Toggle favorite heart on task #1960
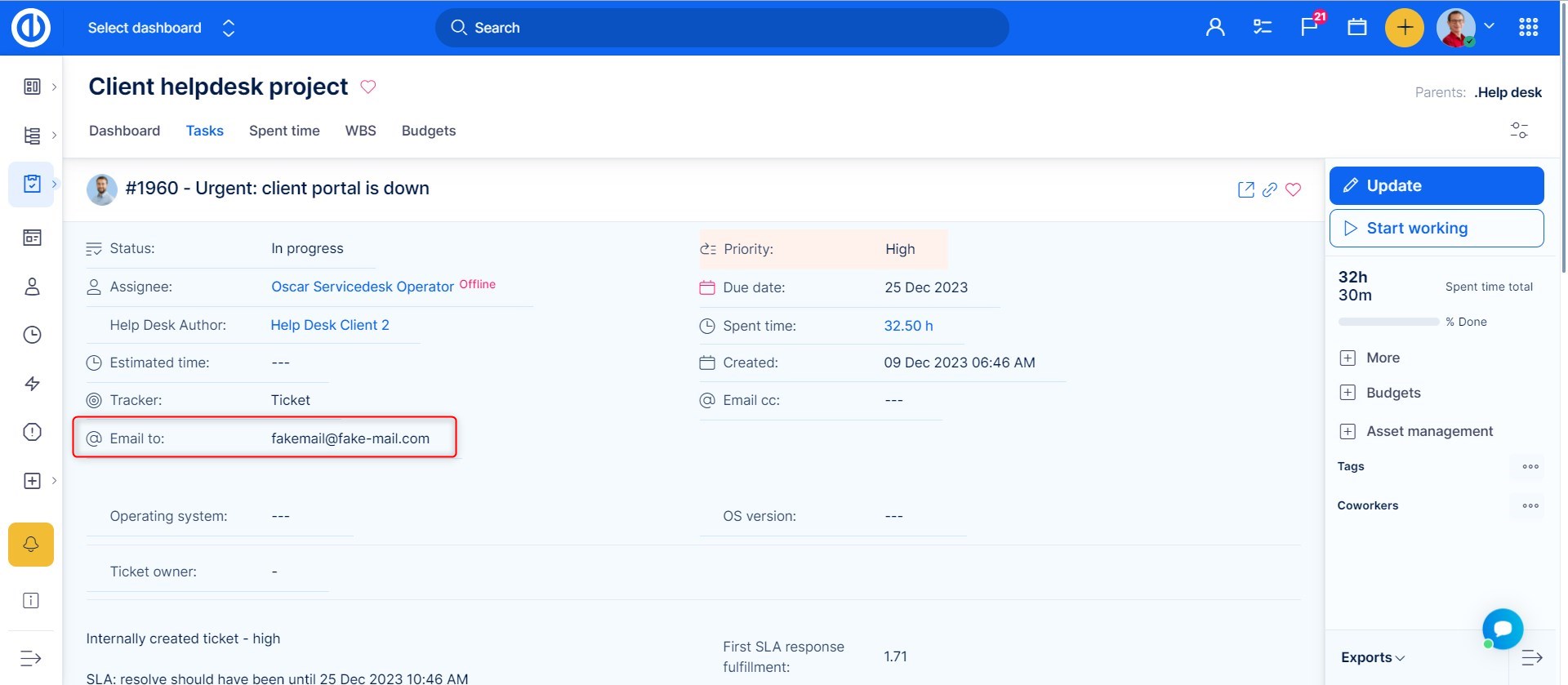This screenshot has height=685, width=1568. [1293, 189]
